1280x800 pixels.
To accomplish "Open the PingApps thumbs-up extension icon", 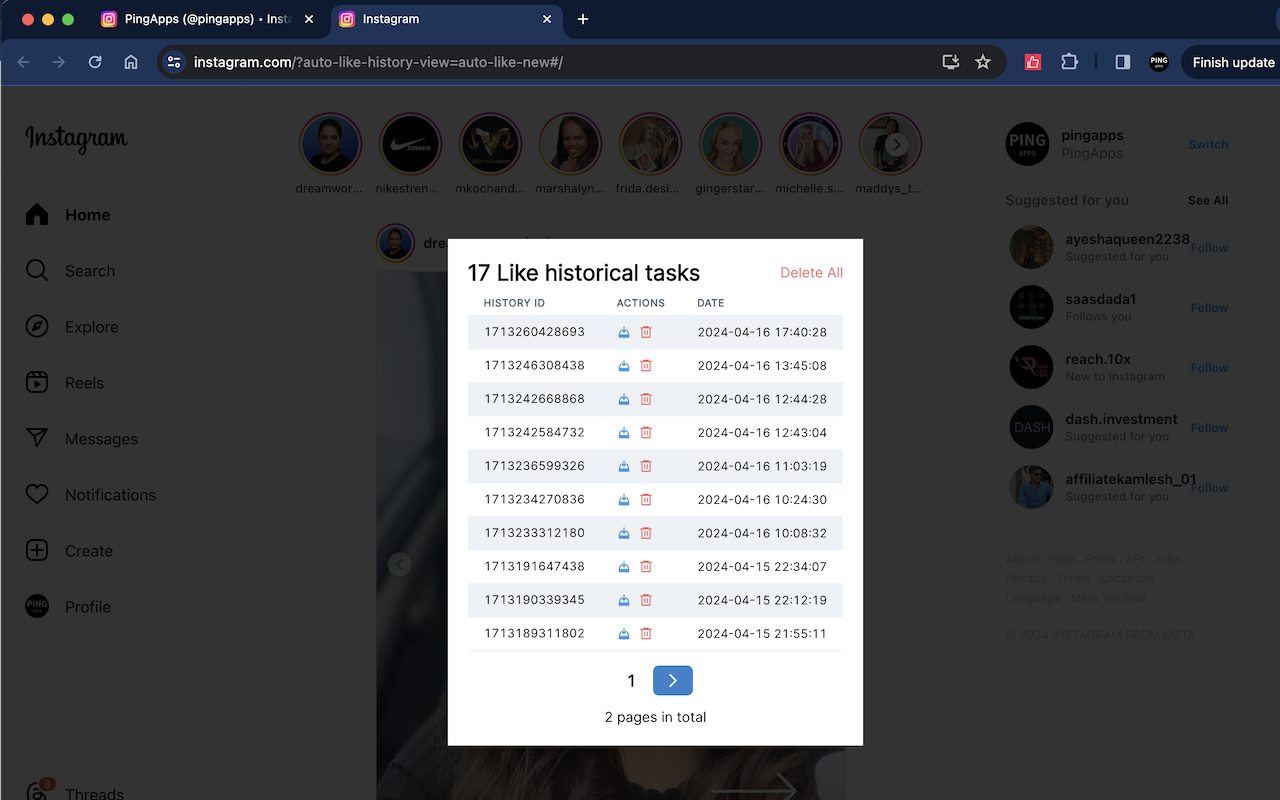I will click(x=1032, y=61).
